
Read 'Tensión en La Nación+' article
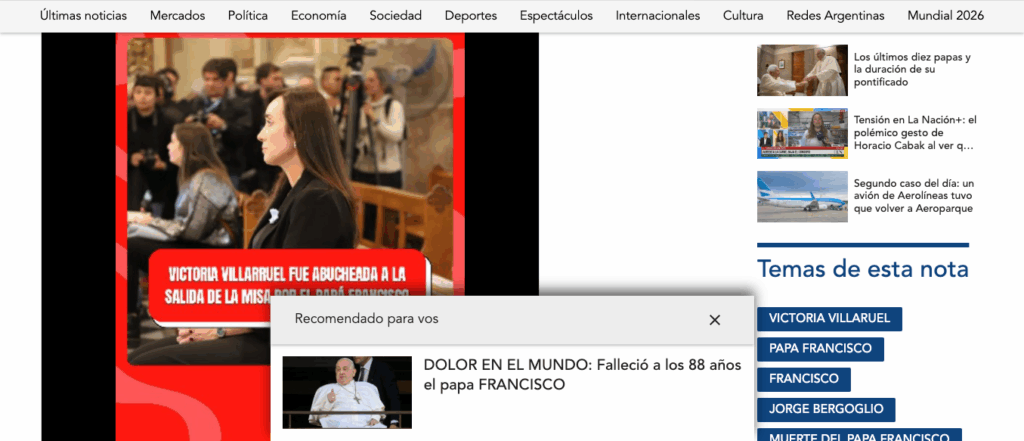[x=916, y=133]
